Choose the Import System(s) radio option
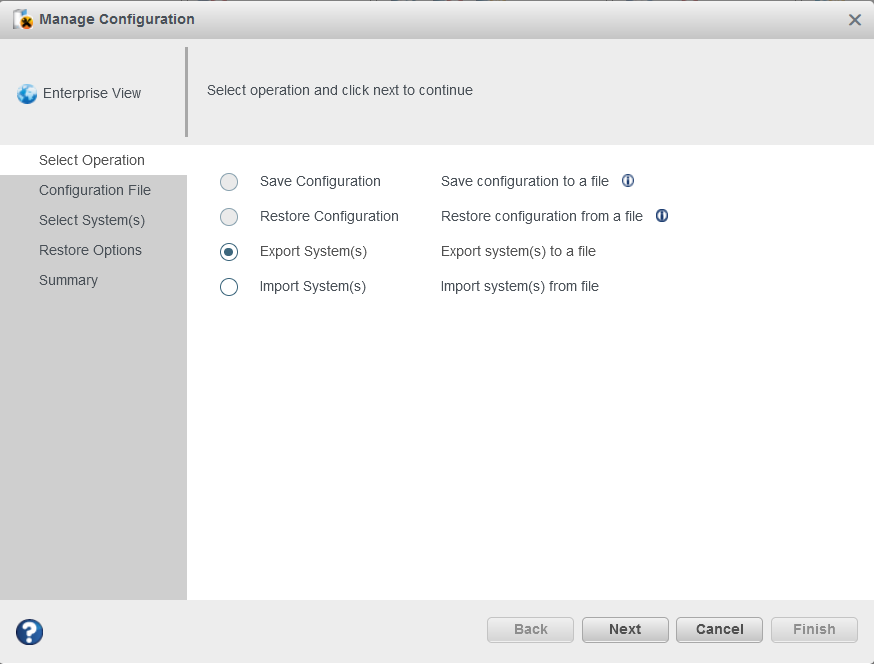Viewport: 874px width, 664px height. coord(229,287)
